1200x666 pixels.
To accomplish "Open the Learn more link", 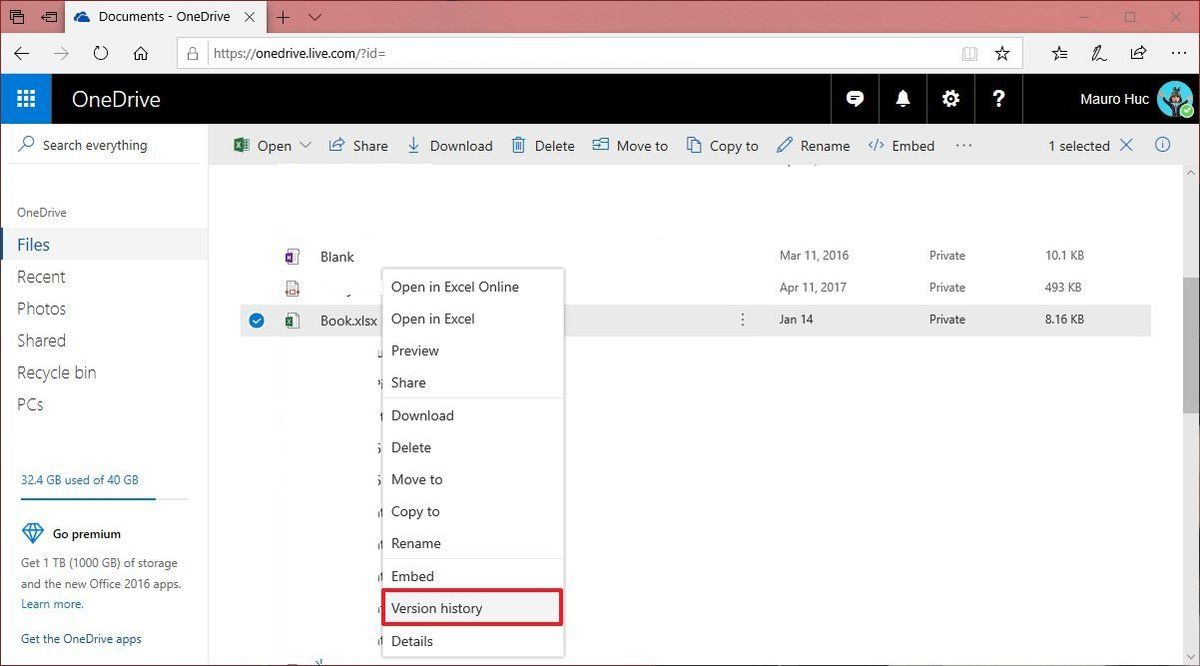I will (51, 604).
